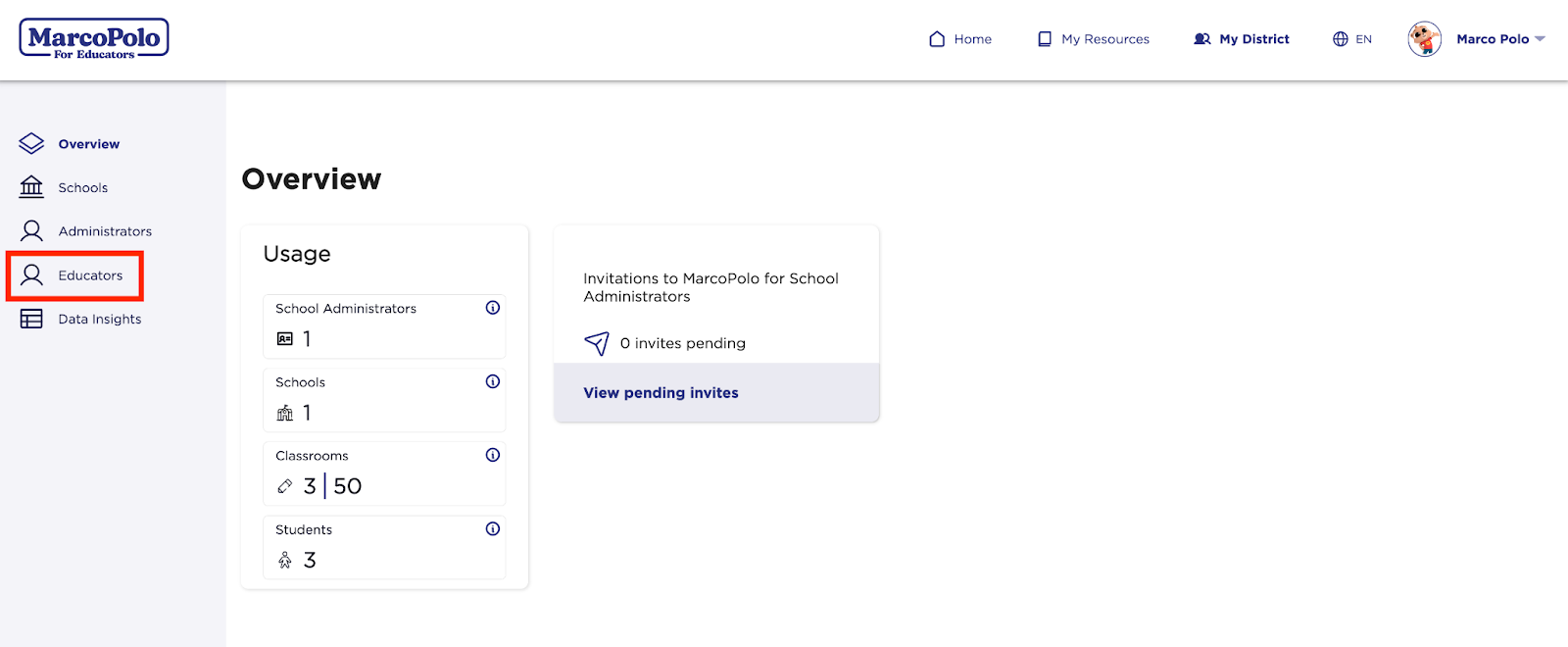Click the Schools building icon in sidebar
This screenshot has height=647, width=1568.
coord(30,186)
